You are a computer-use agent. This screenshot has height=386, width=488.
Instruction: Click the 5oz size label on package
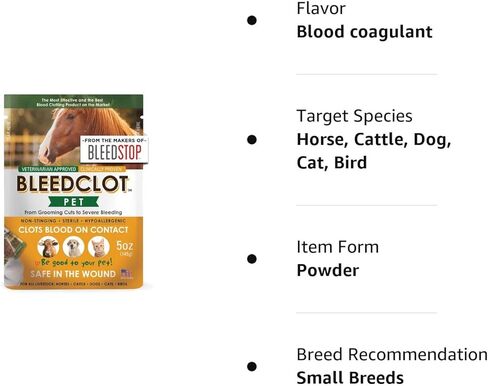click(124, 246)
